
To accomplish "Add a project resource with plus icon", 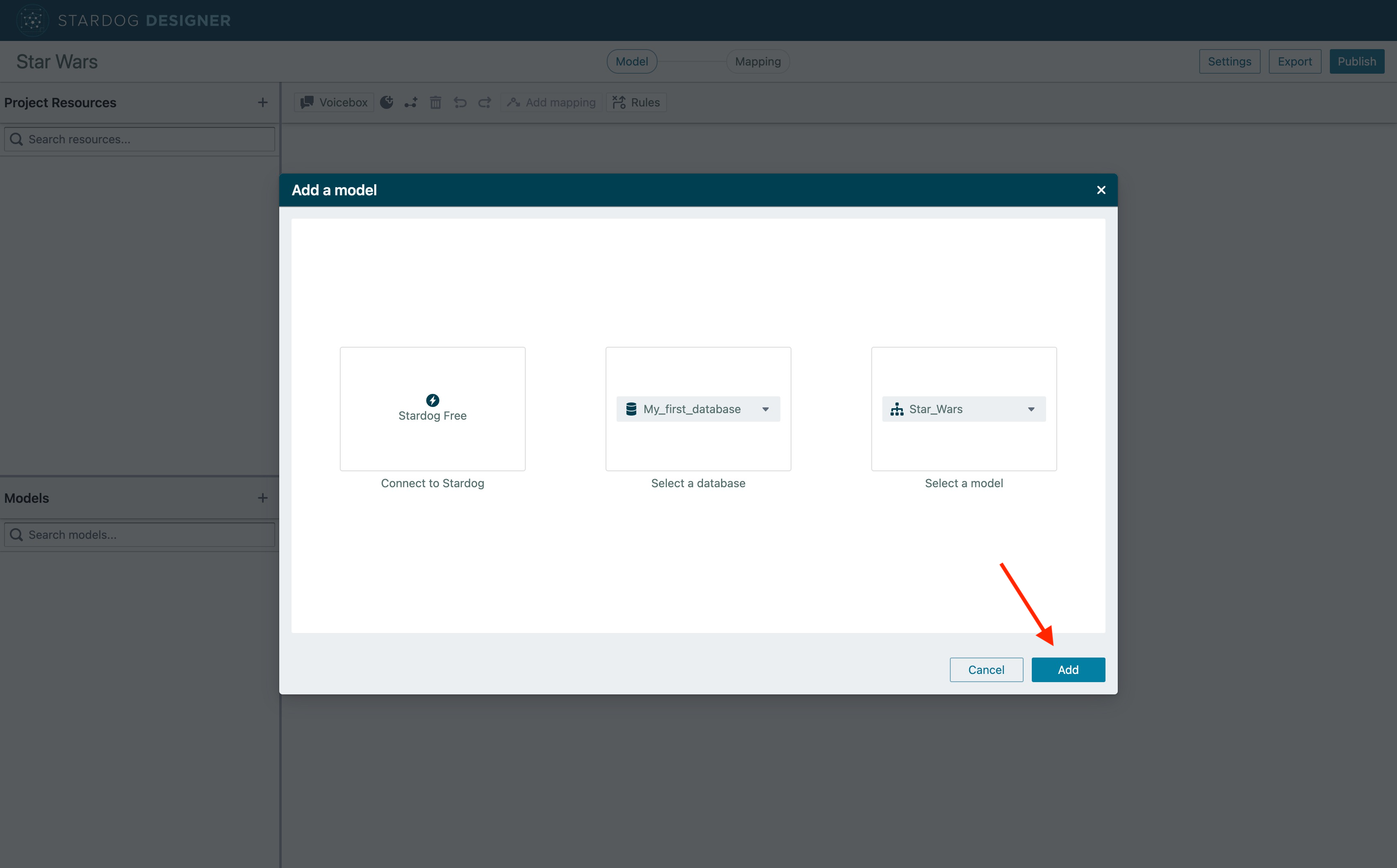I will pos(262,102).
